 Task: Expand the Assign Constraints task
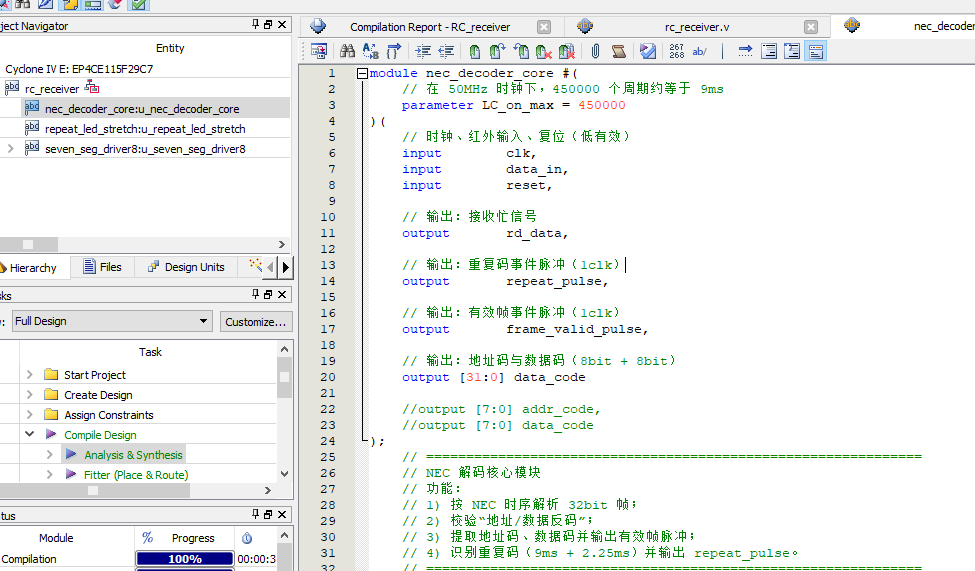(x=29, y=414)
